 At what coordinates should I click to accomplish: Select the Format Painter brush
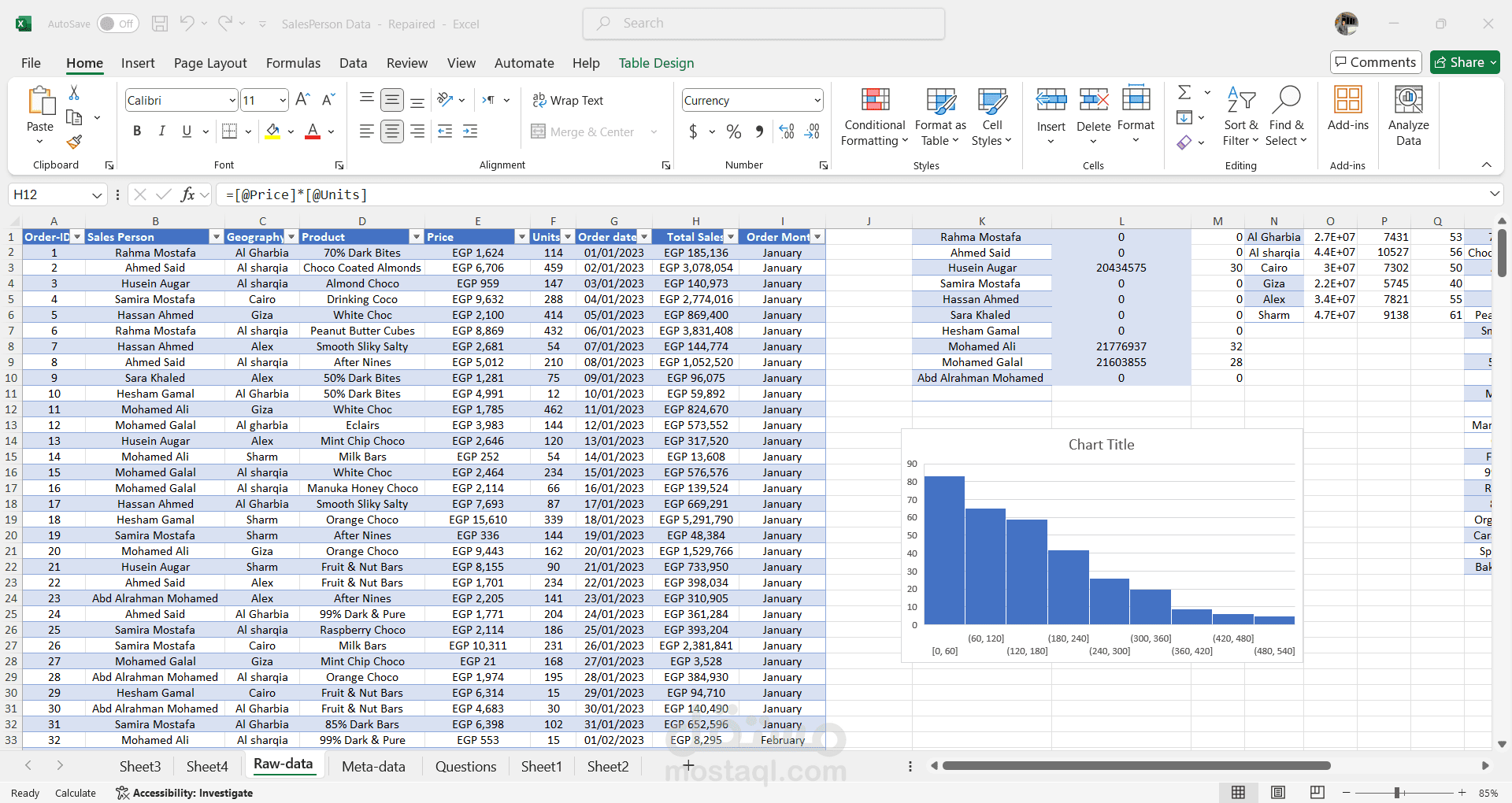(x=74, y=142)
